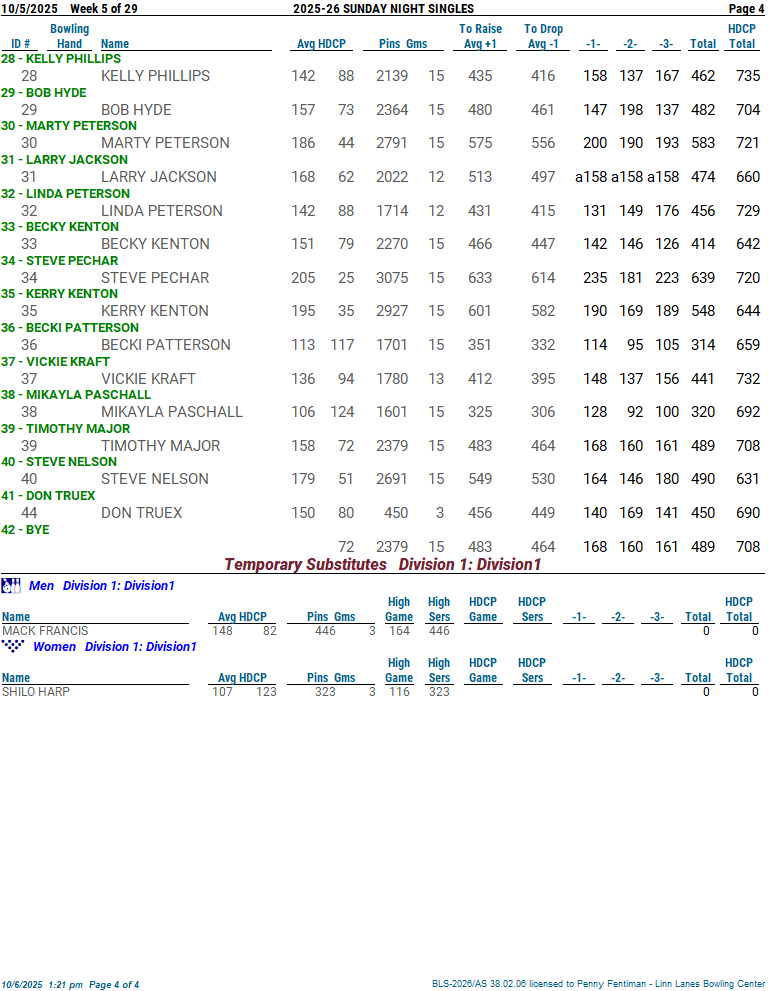Click the Bowling Hand column header

click(x=69, y=36)
